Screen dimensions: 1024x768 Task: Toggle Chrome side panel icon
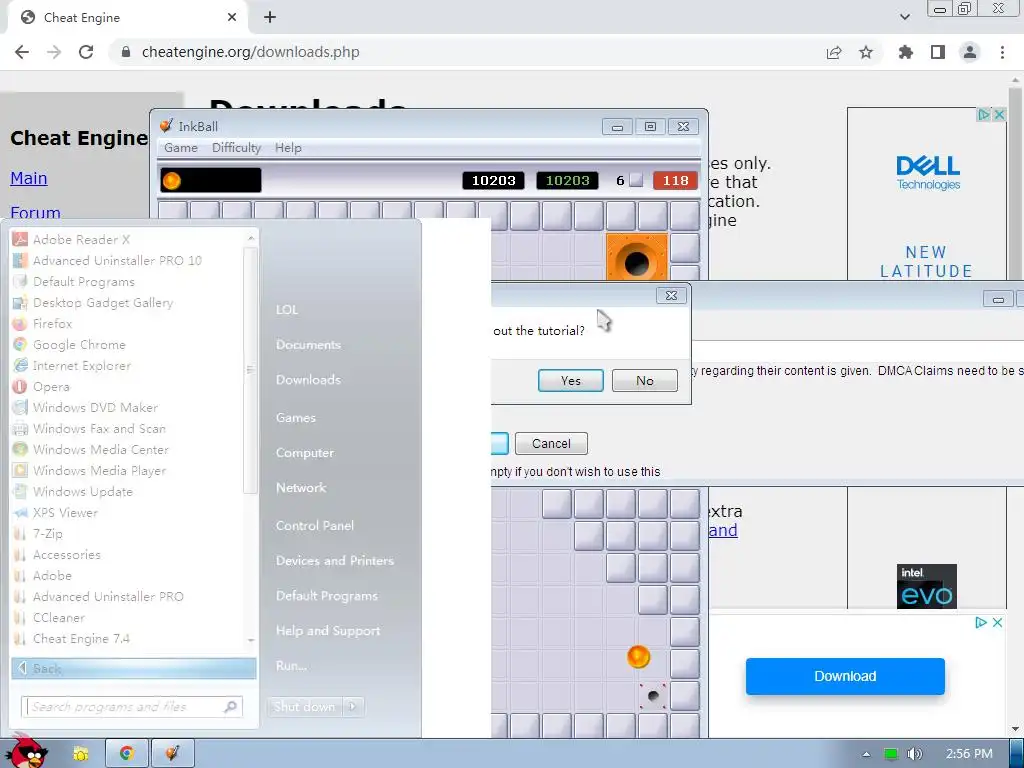[938, 52]
